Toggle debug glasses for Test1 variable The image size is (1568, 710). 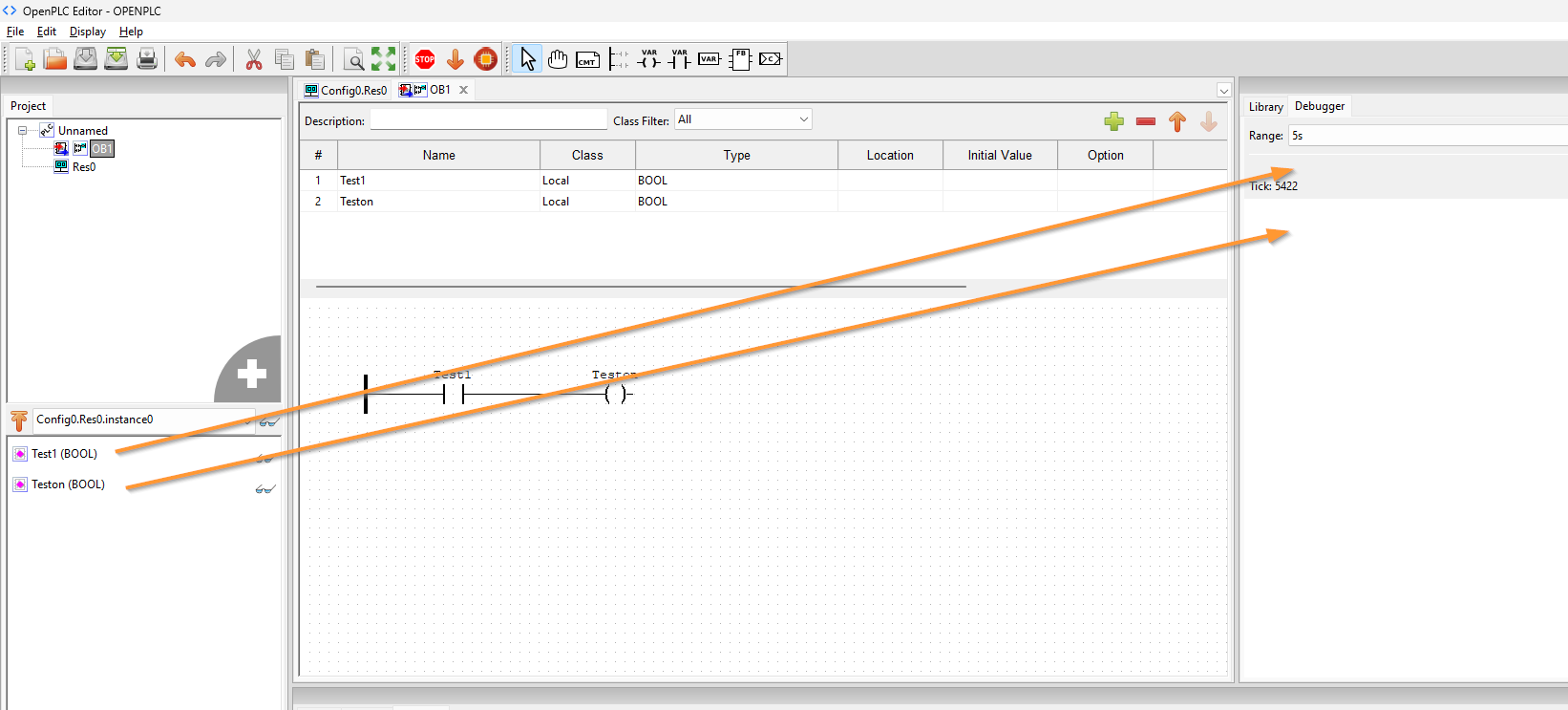[x=265, y=459]
